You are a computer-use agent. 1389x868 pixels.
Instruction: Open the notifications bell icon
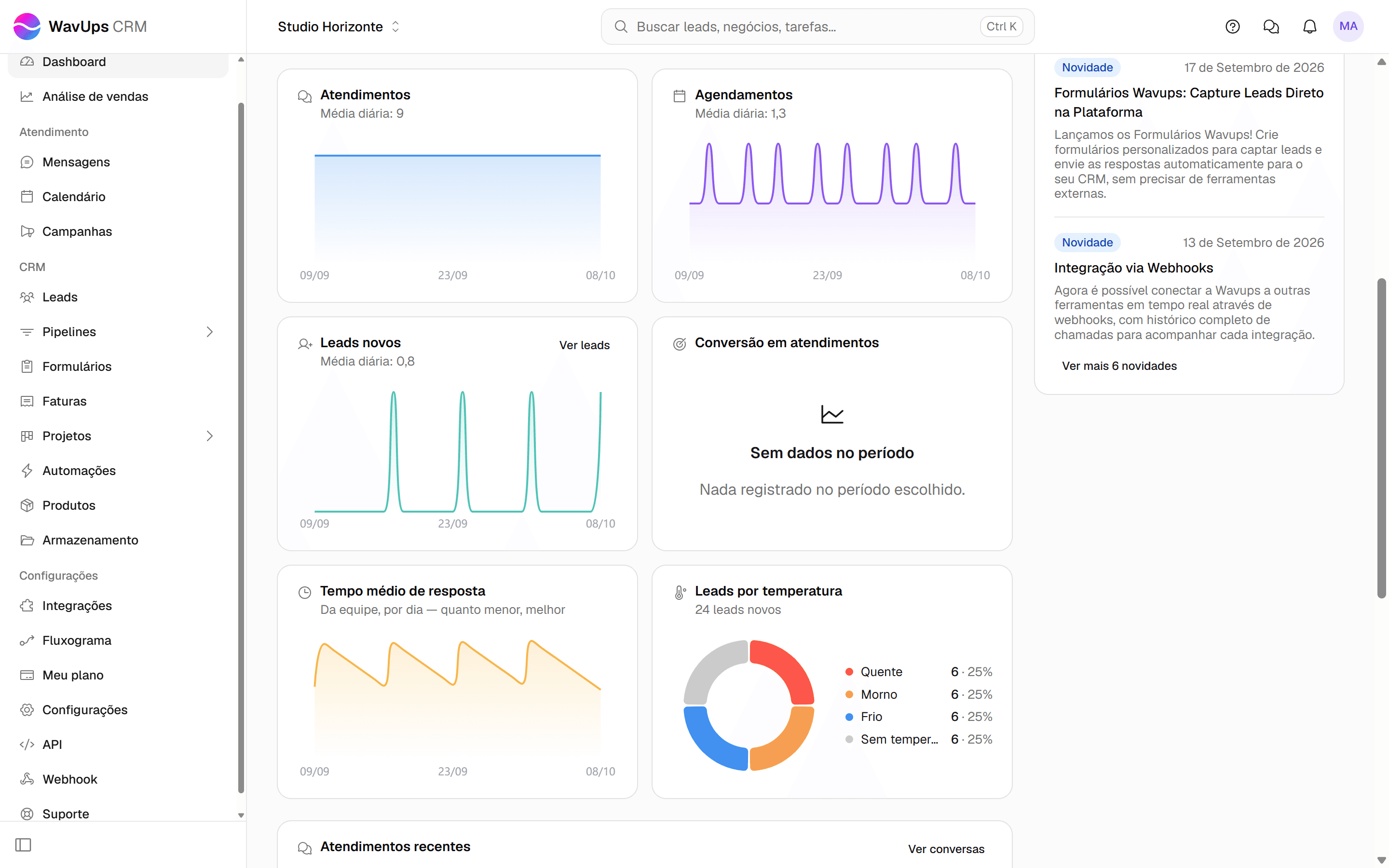(x=1309, y=27)
